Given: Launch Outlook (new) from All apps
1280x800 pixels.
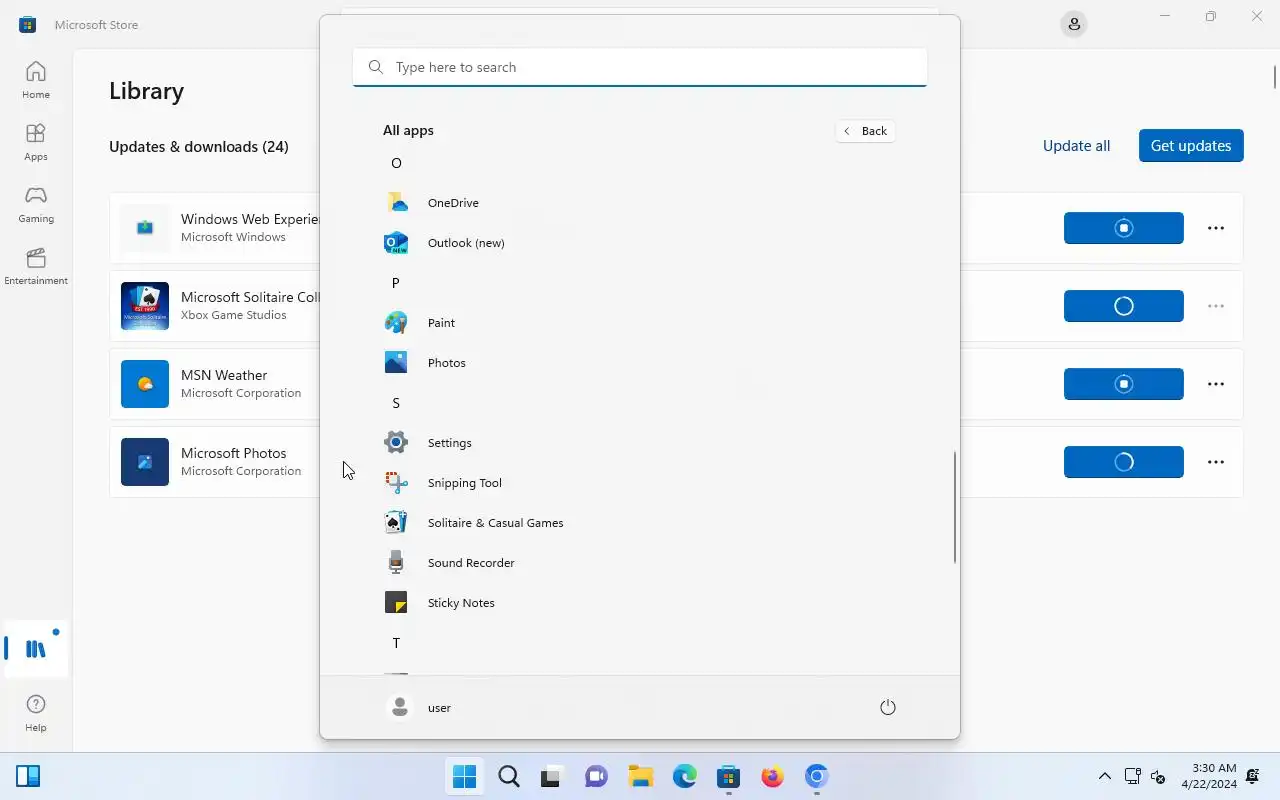Looking at the screenshot, I should [x=638, y=243].
